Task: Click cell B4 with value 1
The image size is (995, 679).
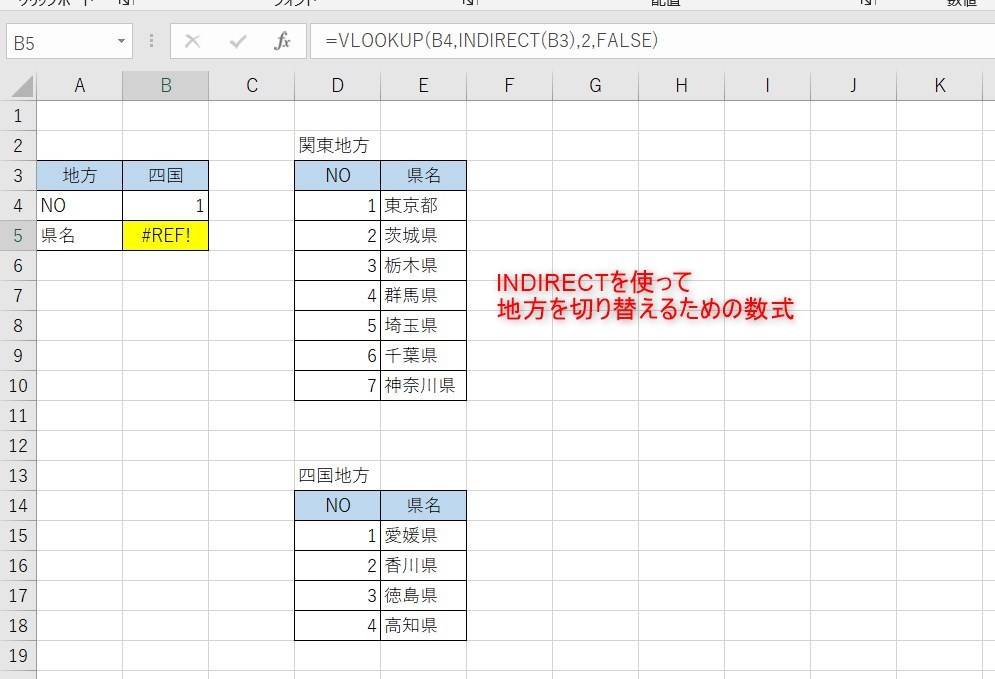Action: tap(166, 206)
